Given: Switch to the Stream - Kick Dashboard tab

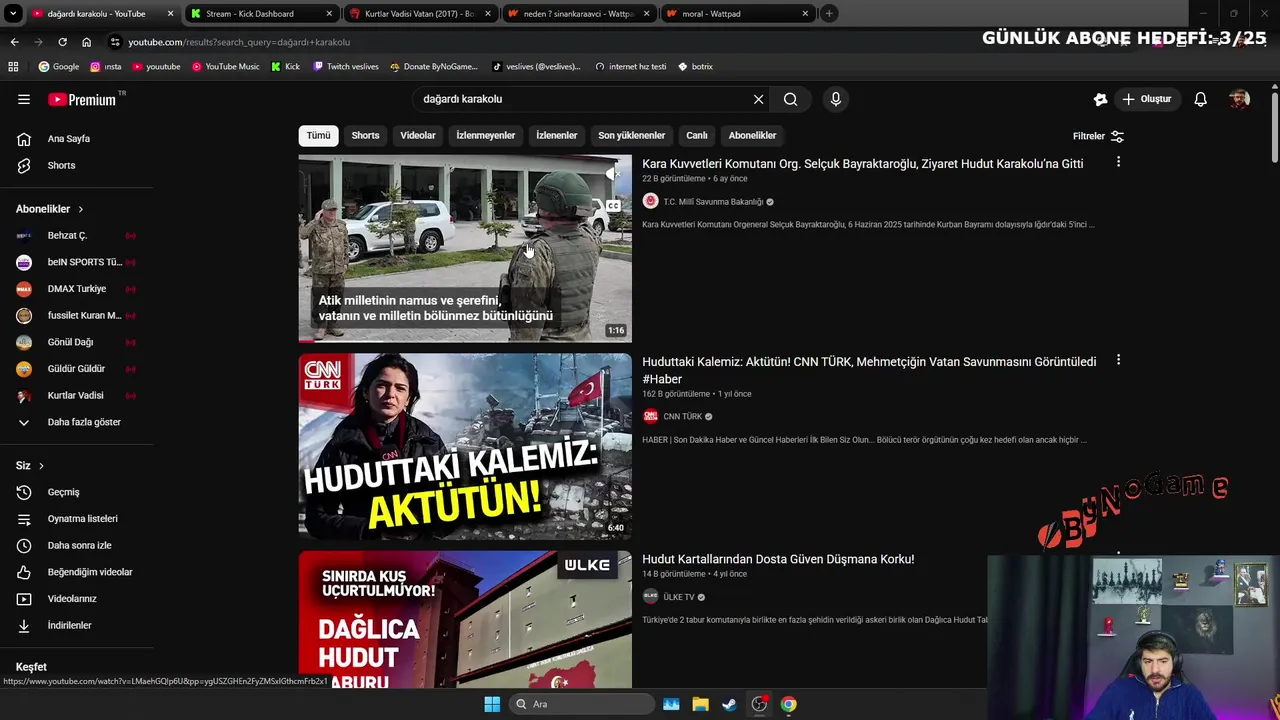Looking at the screenshot, I should pyautogui.click(x=260, y=14).
